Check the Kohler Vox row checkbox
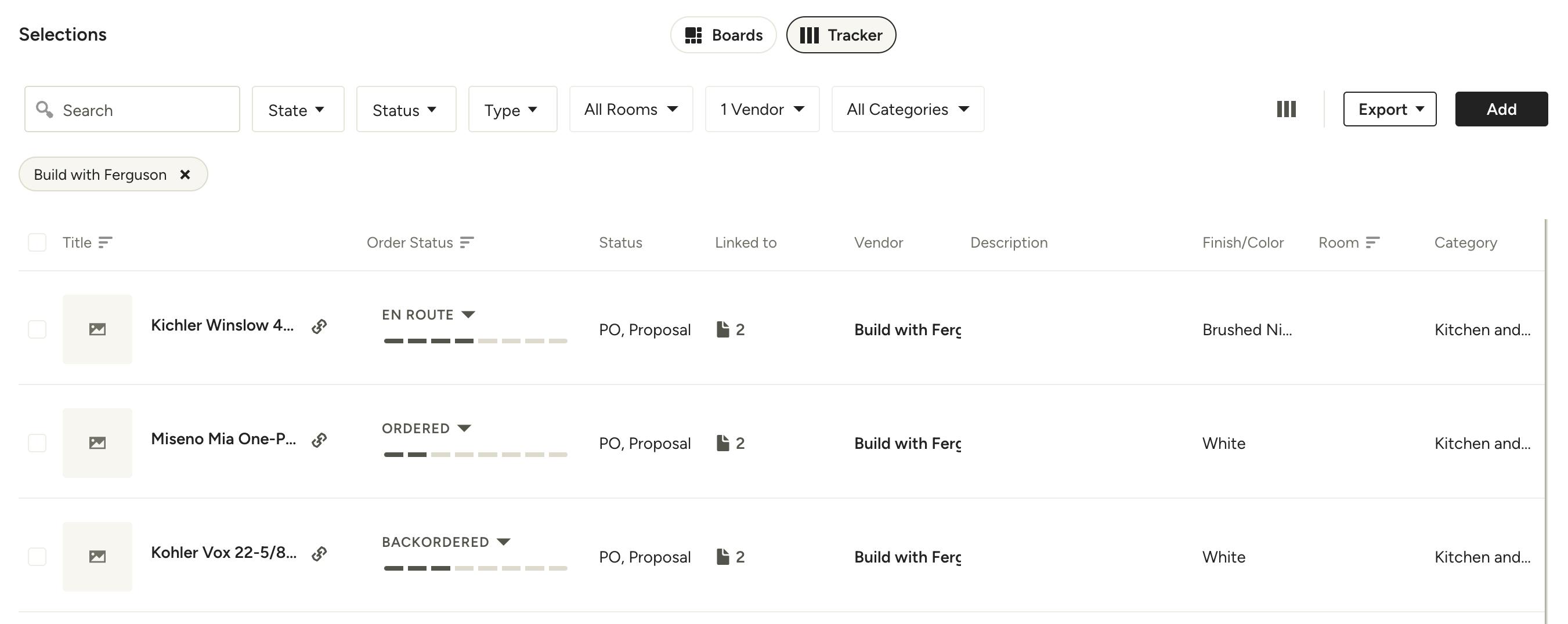Screen dimensions: 1568x624 pos(37,557)
